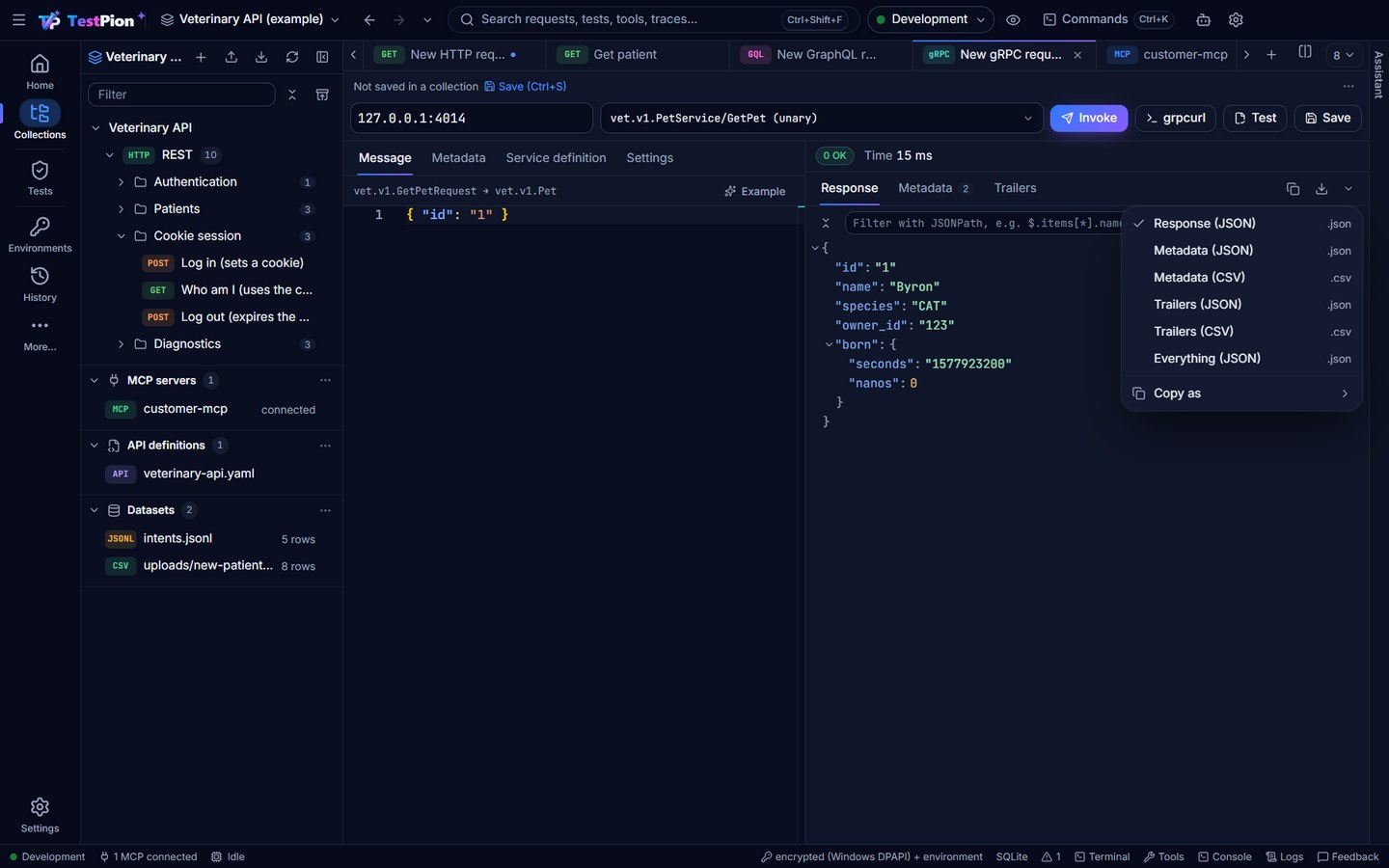This screenshot has width=1389, height=868.
Task: Switch to the Metadata request tab
Action: tap(458, 157)
